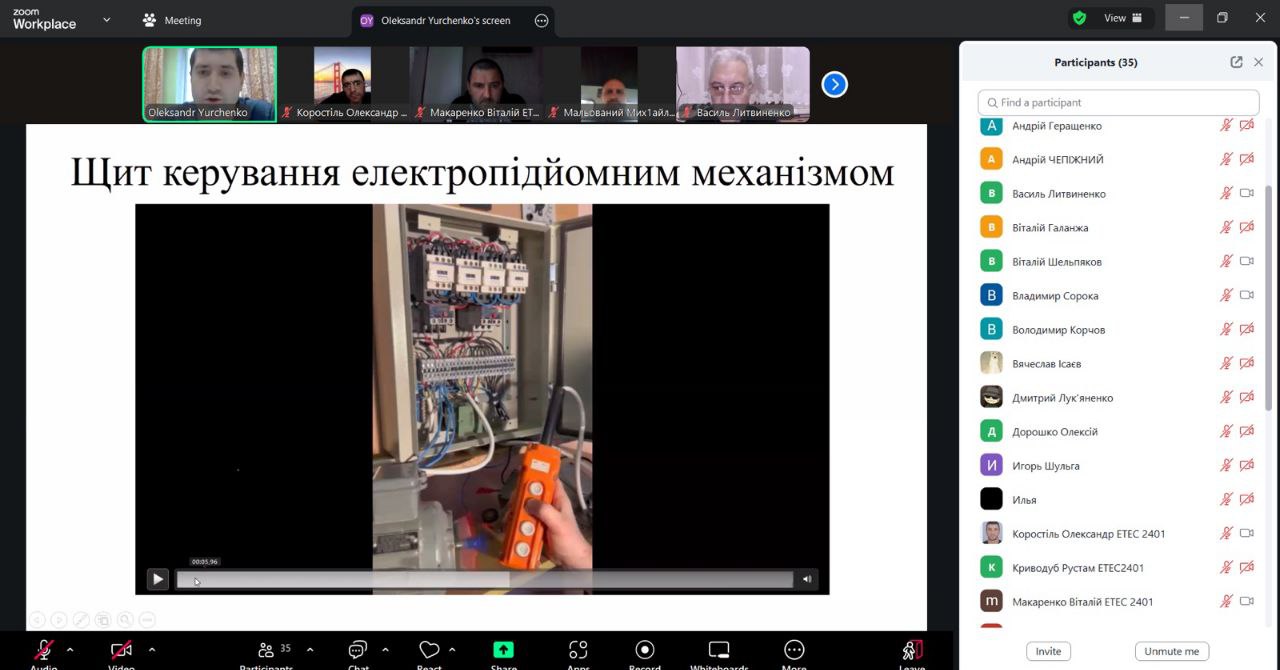Expand the audio options chevron
The height and width of the screenshot is (670, 1280).
tap(70, 650)
